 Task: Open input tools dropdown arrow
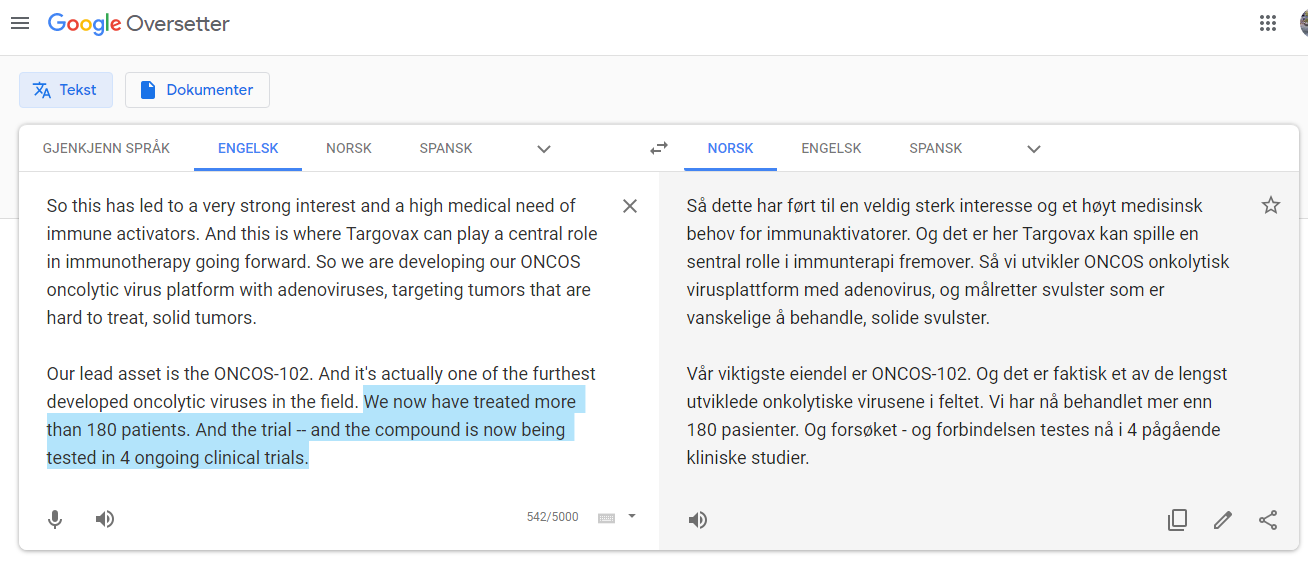(x=631, y=517)
